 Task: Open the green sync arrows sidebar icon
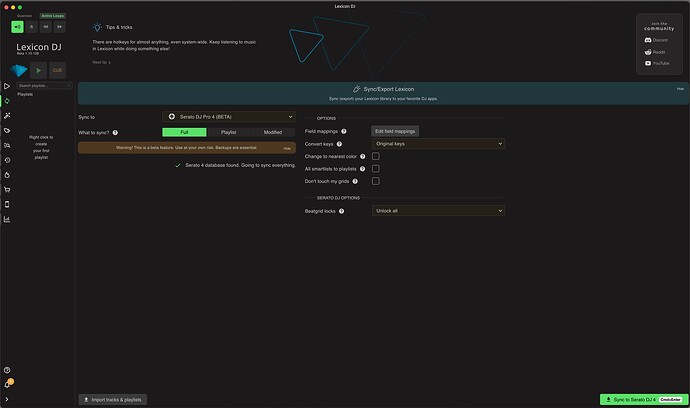click(7, 101)
